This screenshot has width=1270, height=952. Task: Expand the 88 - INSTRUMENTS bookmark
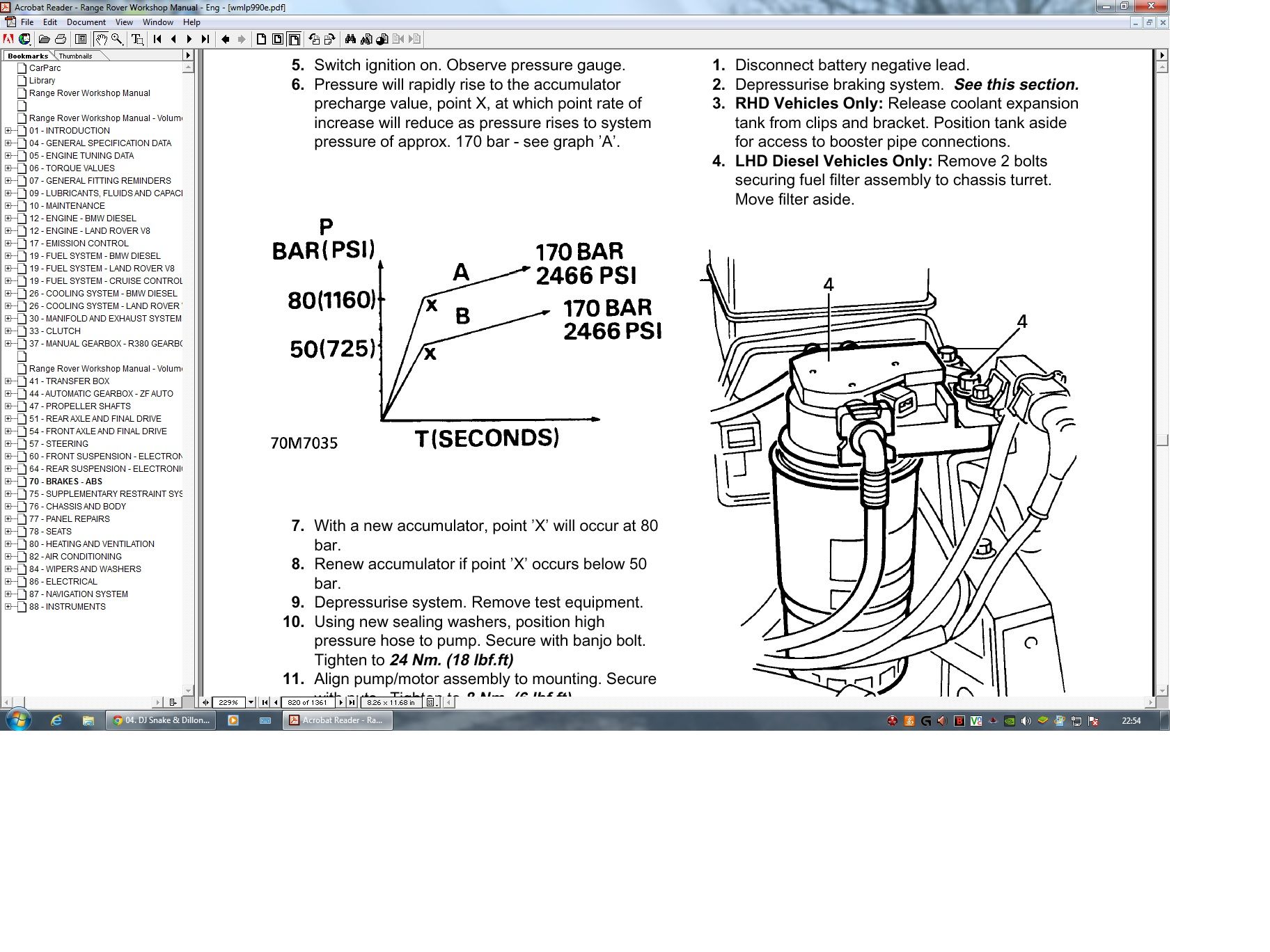(x=8, y=607)
